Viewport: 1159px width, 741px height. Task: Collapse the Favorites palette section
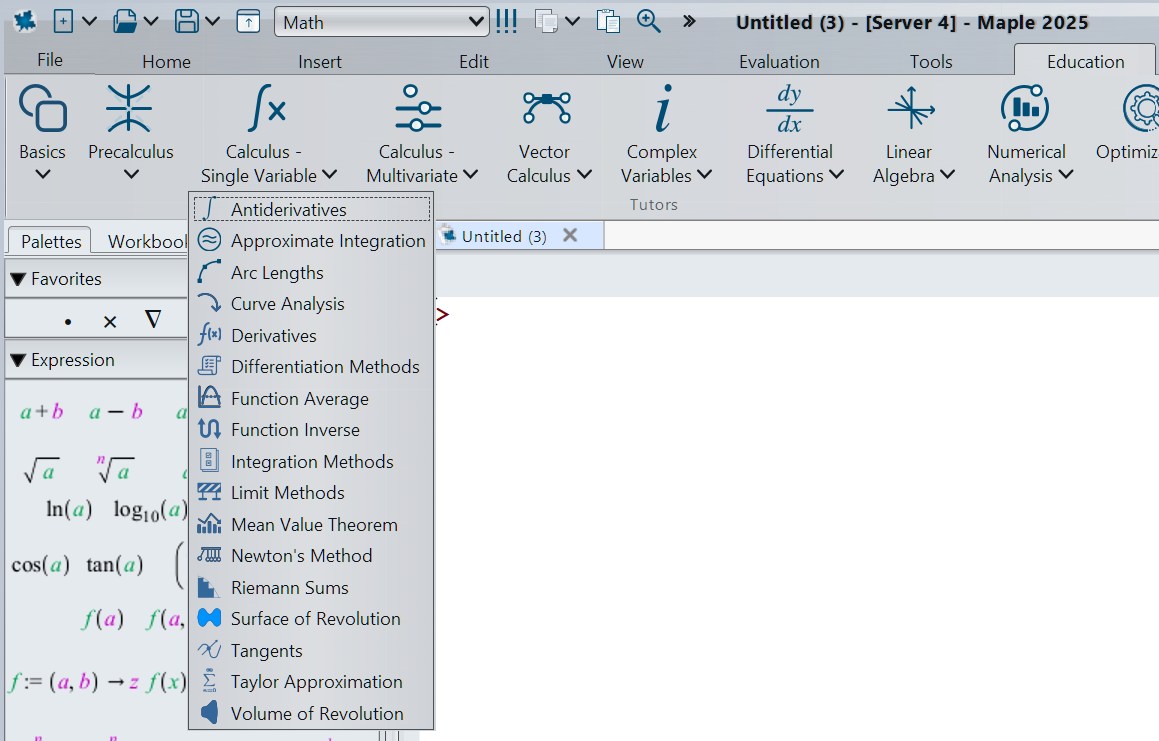18,279
